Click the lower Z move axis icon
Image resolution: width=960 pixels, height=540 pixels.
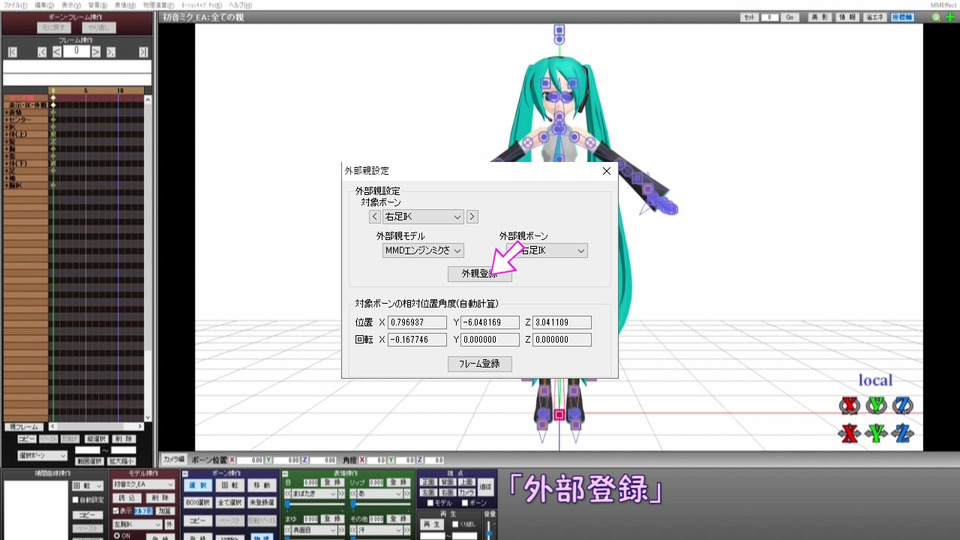902,433
